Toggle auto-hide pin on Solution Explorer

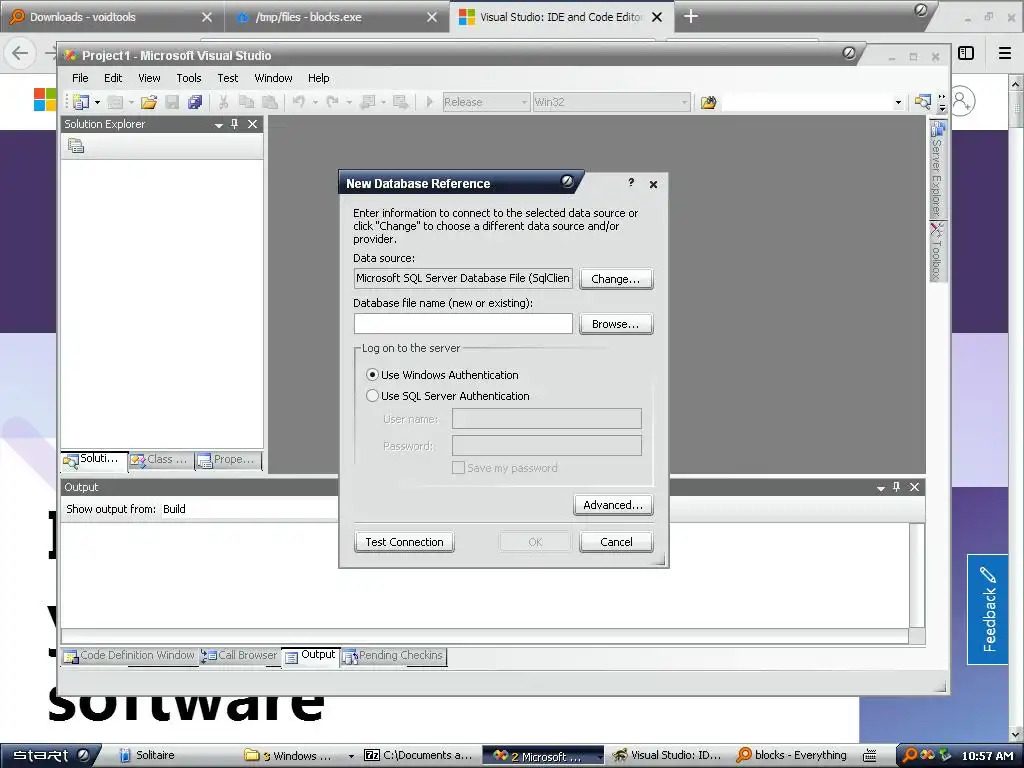click(235, 123)
